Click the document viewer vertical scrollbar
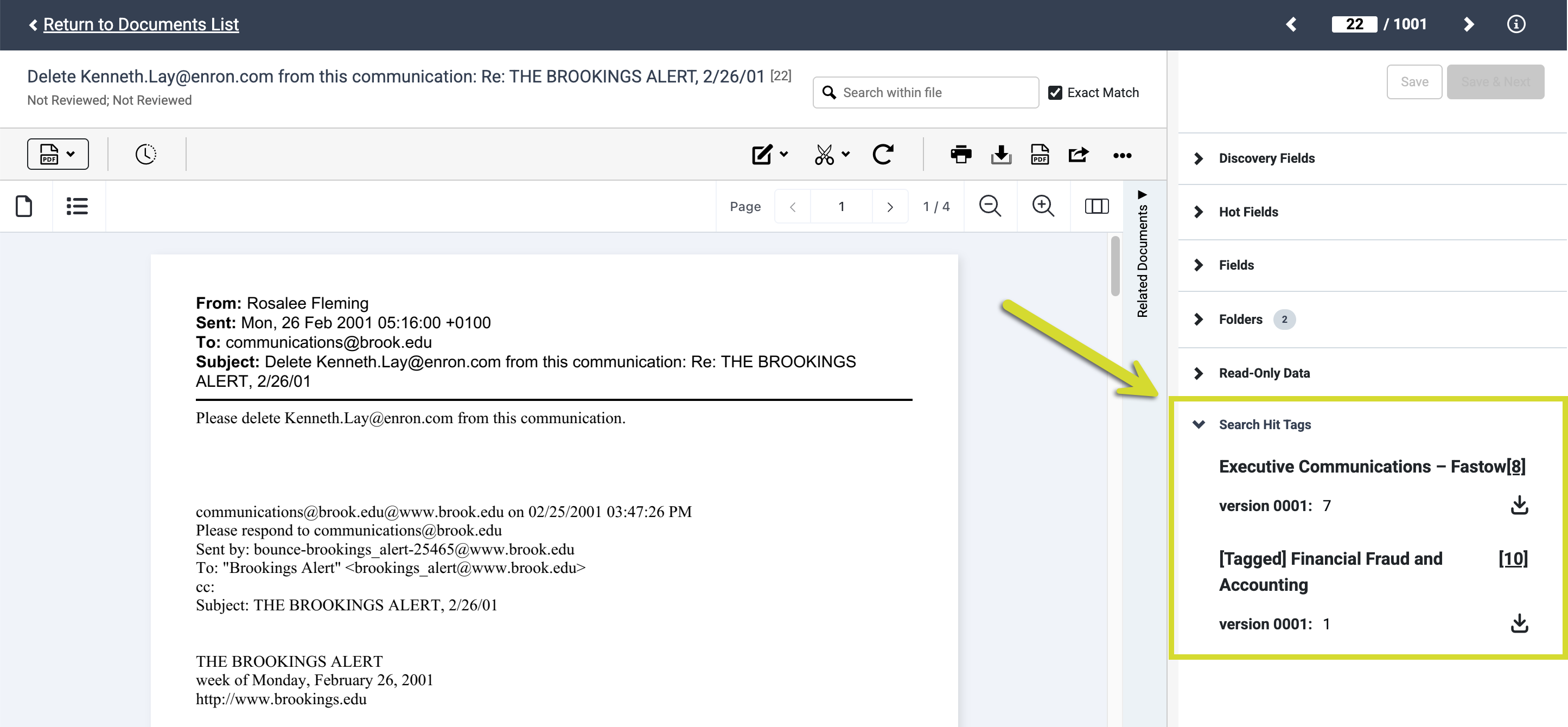The image size is (1568, 727). (1115, 266)
